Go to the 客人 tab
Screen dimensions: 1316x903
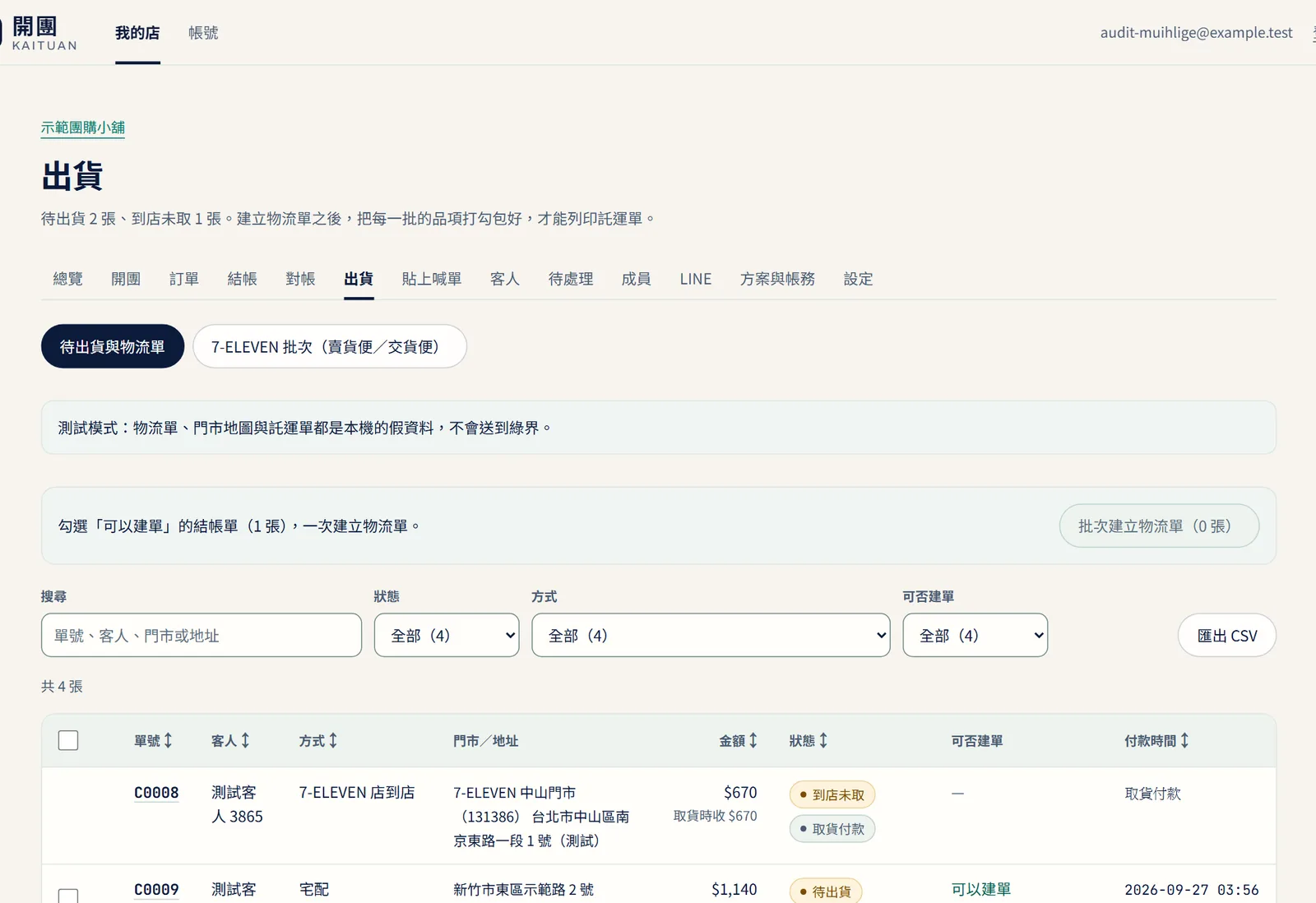(x=505, y=279)
